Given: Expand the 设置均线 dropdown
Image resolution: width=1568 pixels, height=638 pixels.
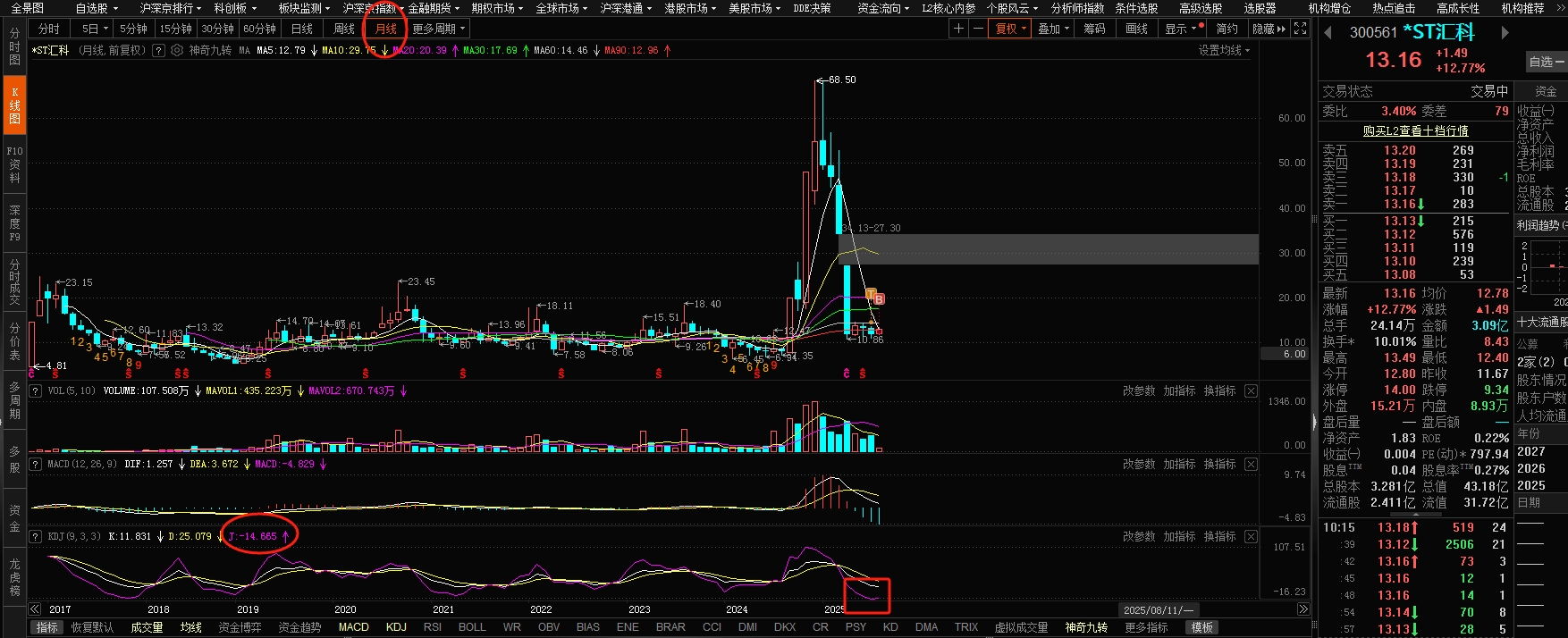Looking at the screenshot, I should (x=1224, y=51).
